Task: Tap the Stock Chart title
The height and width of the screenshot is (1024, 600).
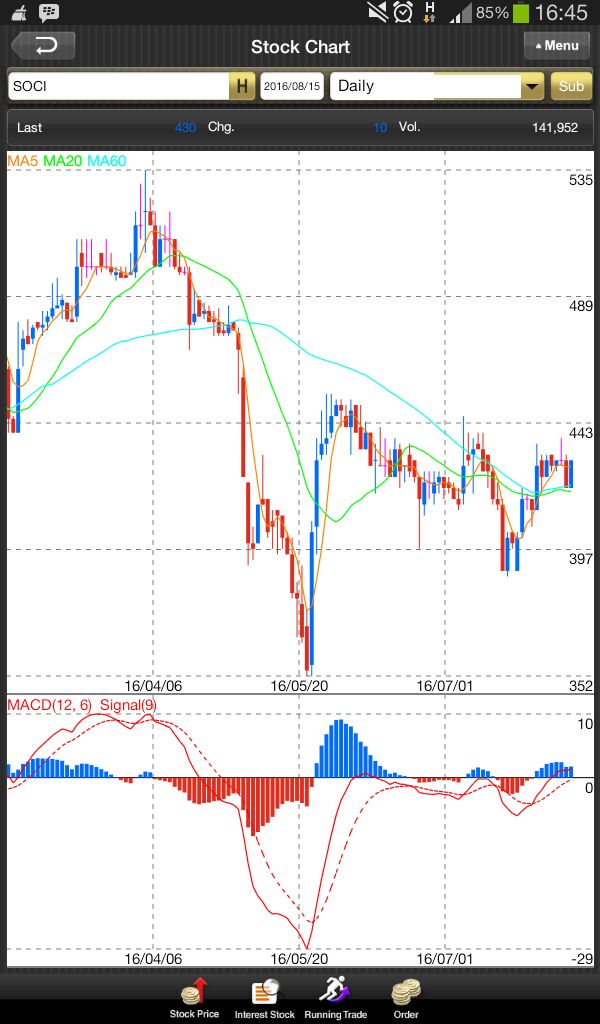Action: click(300, 47)
